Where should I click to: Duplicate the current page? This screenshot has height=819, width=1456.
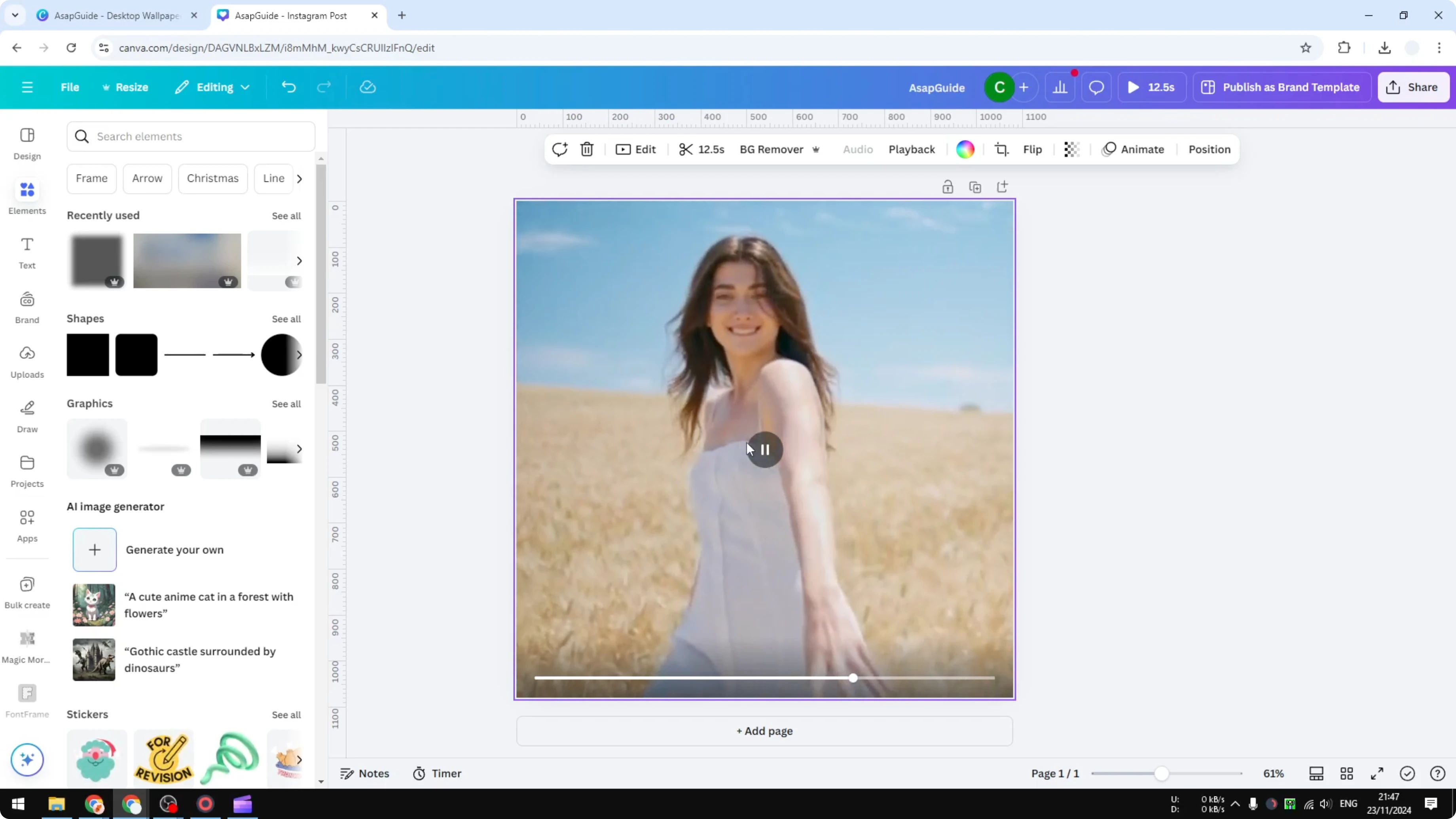tap(975, 186)
